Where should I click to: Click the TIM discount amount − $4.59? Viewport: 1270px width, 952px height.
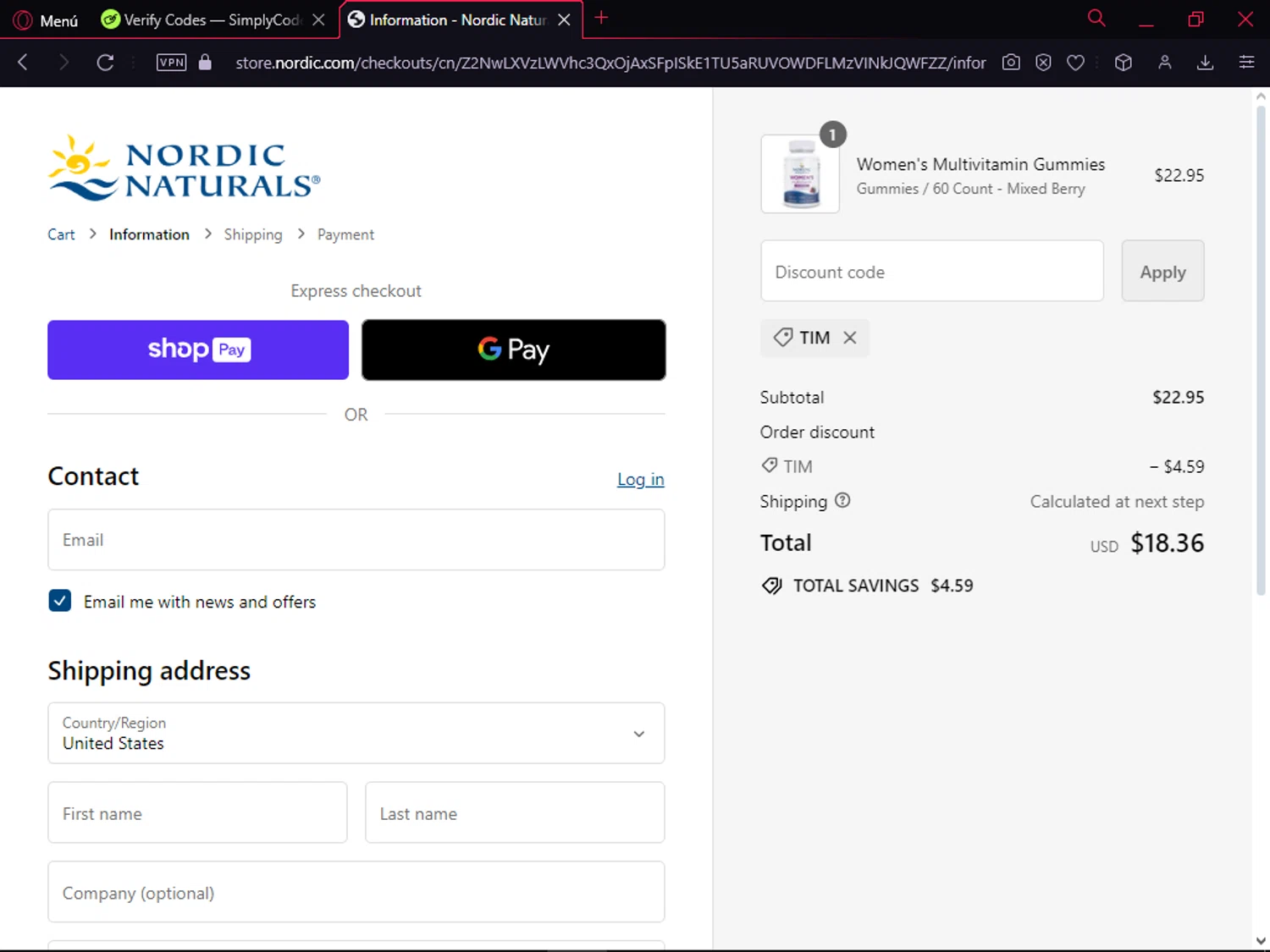click(x=1177, y=466)
